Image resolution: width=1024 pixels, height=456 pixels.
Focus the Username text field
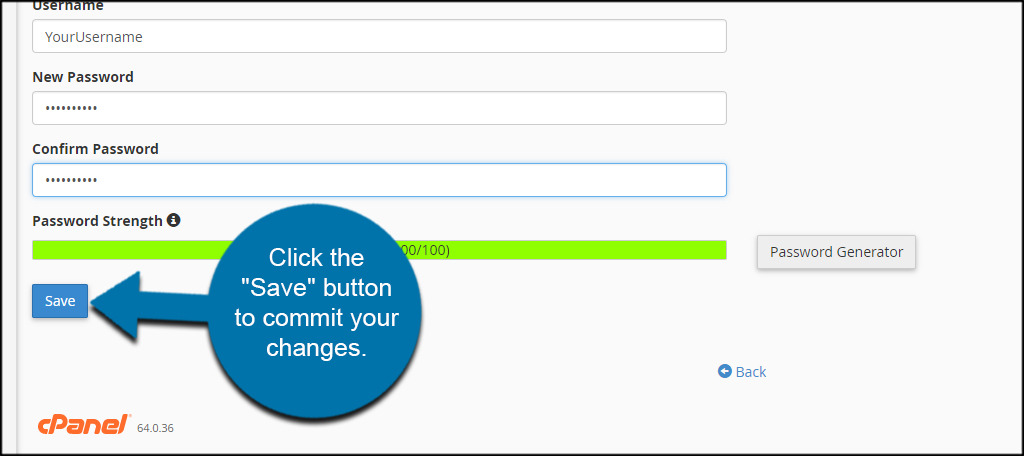[x=379, y=36]
